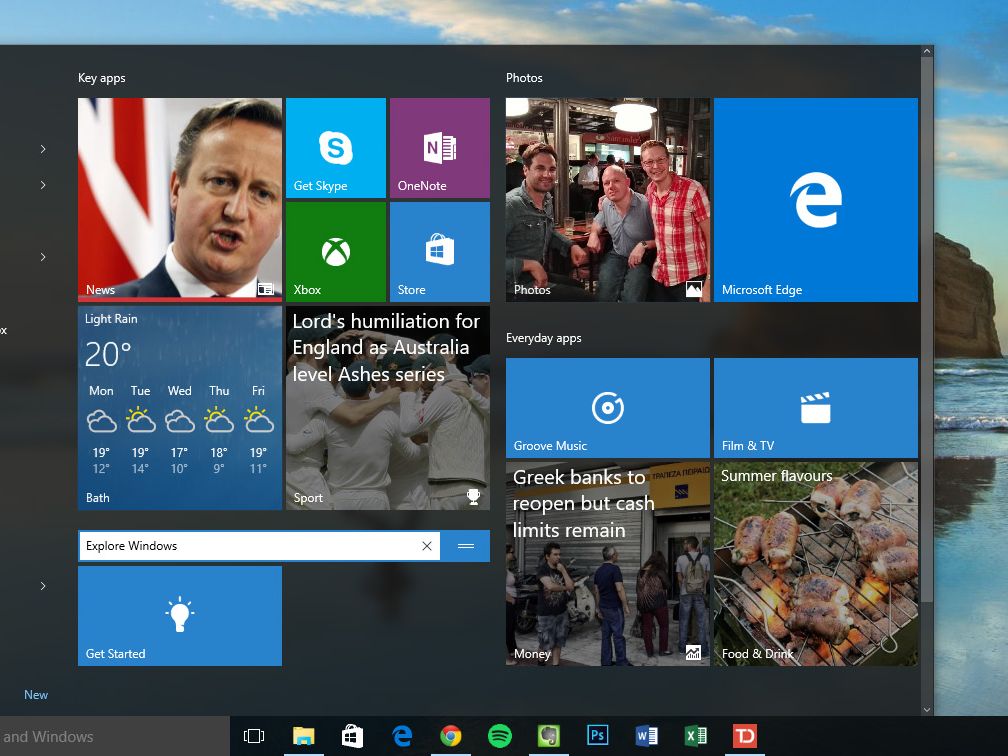The image size is (1008, 756).
Task: Open Evernote from the taskbar
Action: (548, 736)
